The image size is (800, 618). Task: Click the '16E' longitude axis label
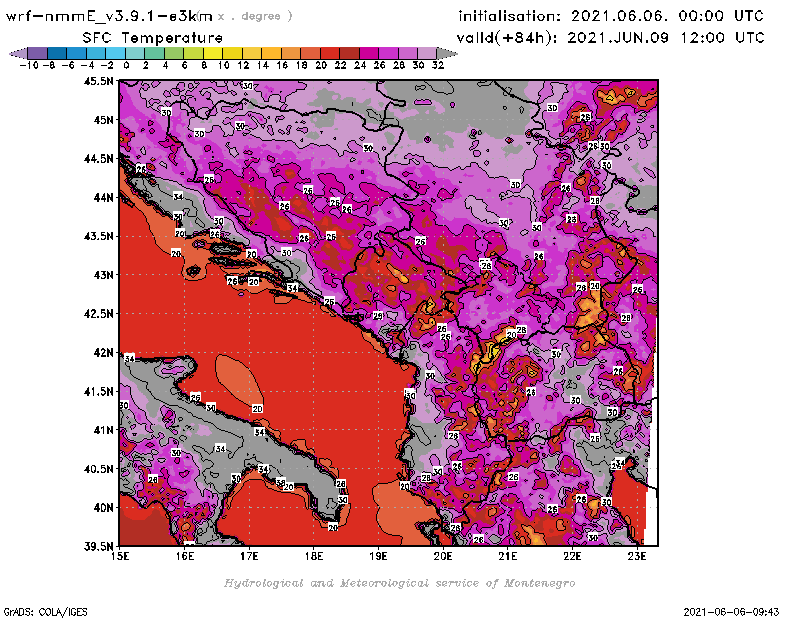tap(185, 556)
